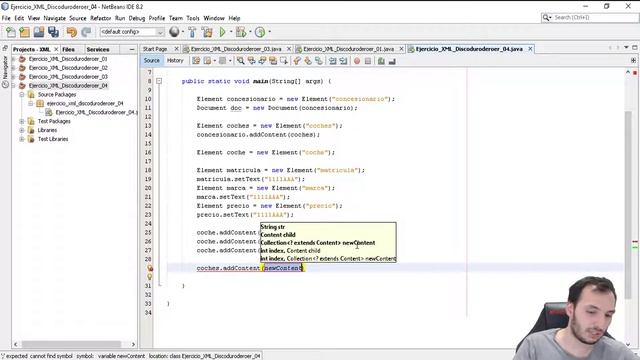Expand the Ejercicio_XML_Discoduroderoer_02 project node
This screenshot has width=640, height=360.
13,68
